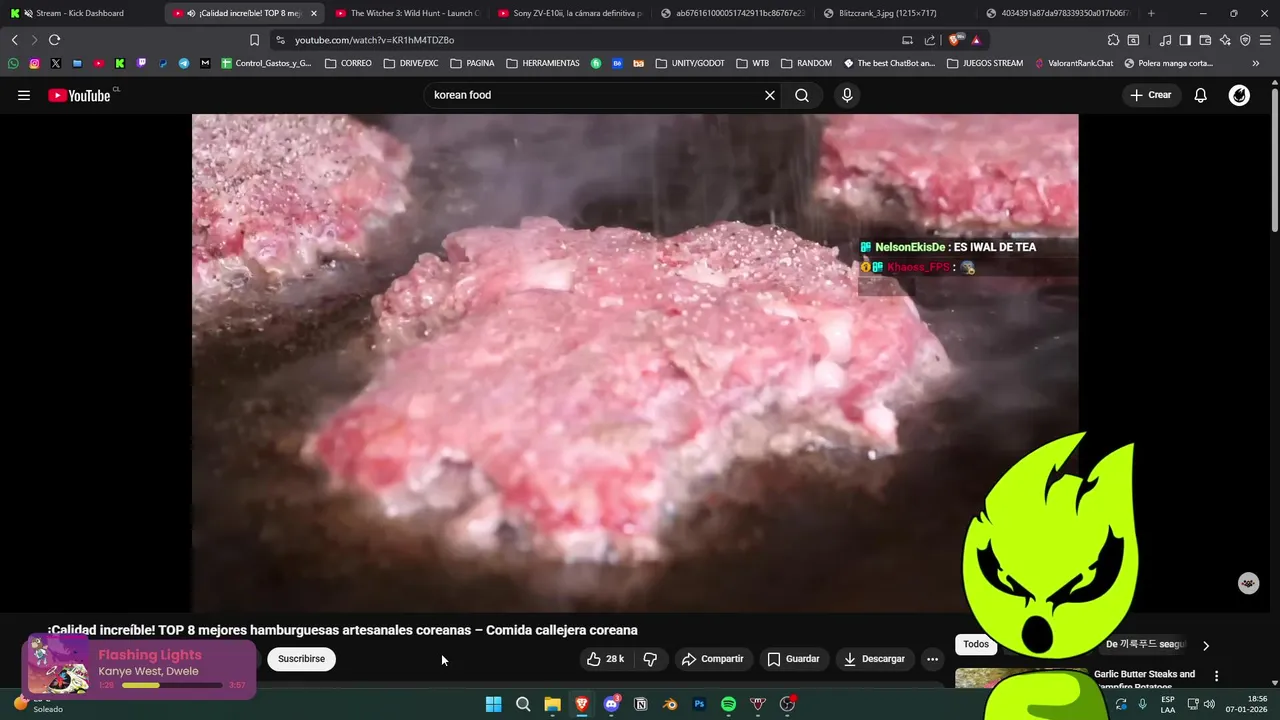The width and height of the screenshot is (1280, 720).
Task: Open Garlic Butter Steaks video options
Action: point(1216,676)
